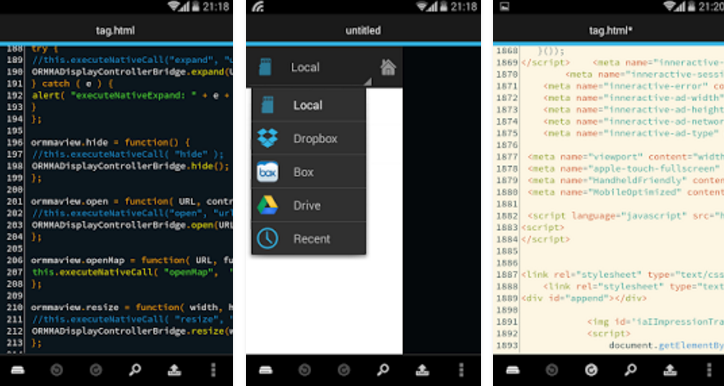
Task: Tap active redo icon in light tag.html* screen
Action: point(591,370)
